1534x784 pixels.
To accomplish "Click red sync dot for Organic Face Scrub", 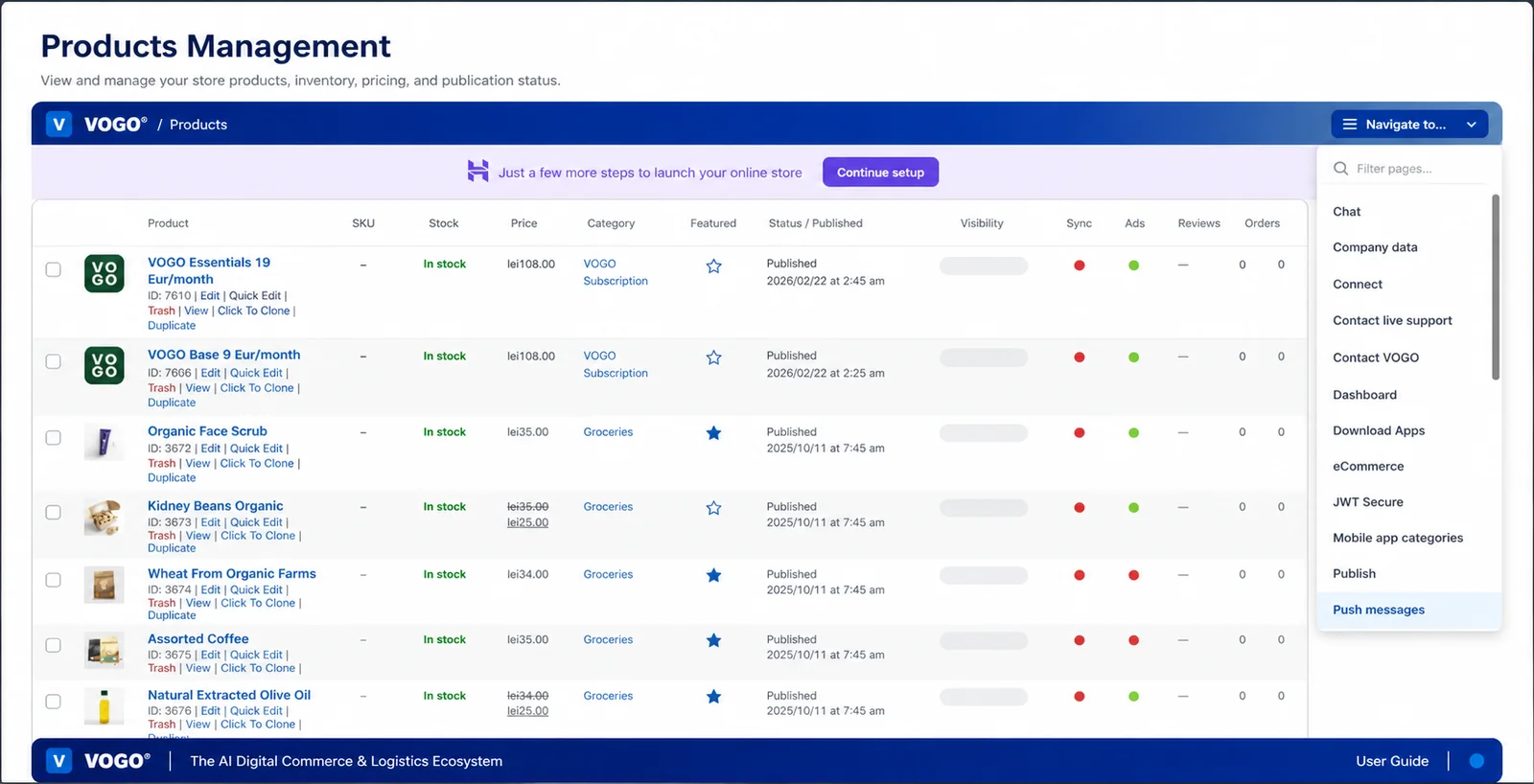I will tap(1080, 433).
